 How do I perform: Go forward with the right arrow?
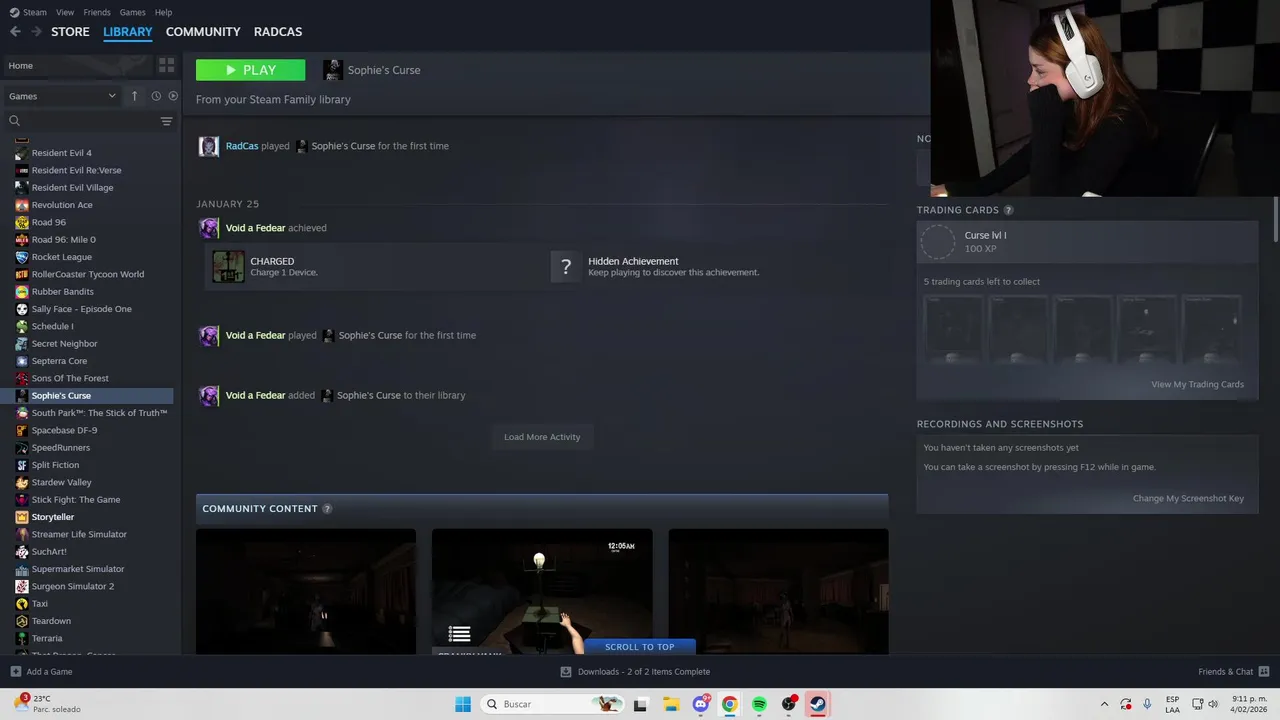(x=36, y=32)
